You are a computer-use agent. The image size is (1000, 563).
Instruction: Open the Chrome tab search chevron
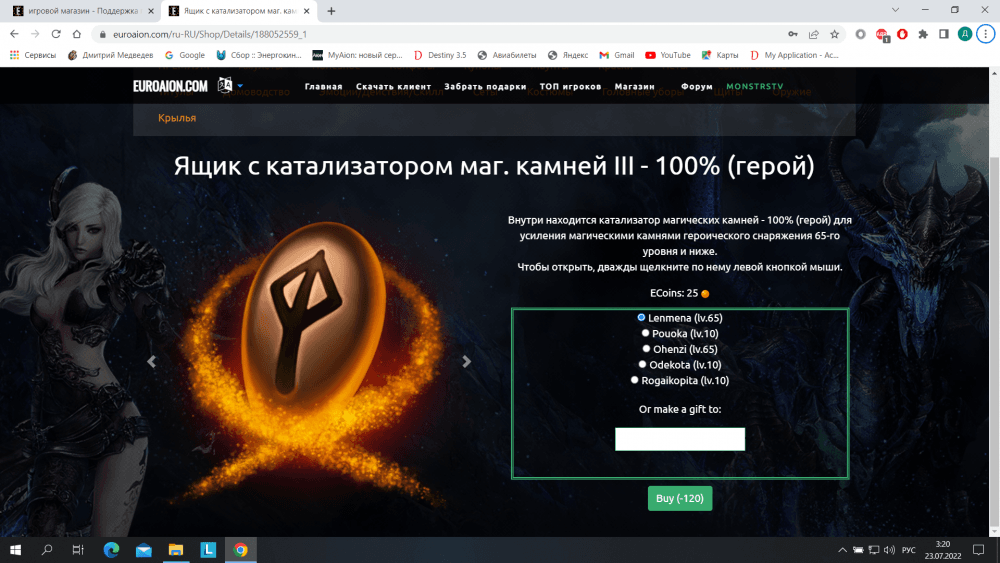click(x=895, y=10)
